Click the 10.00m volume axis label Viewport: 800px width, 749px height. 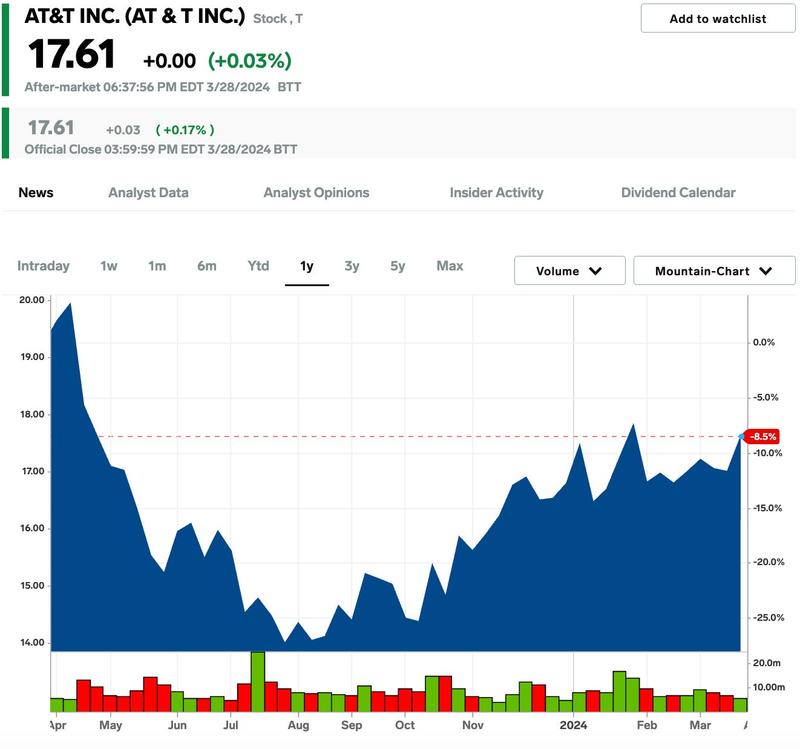769,687
